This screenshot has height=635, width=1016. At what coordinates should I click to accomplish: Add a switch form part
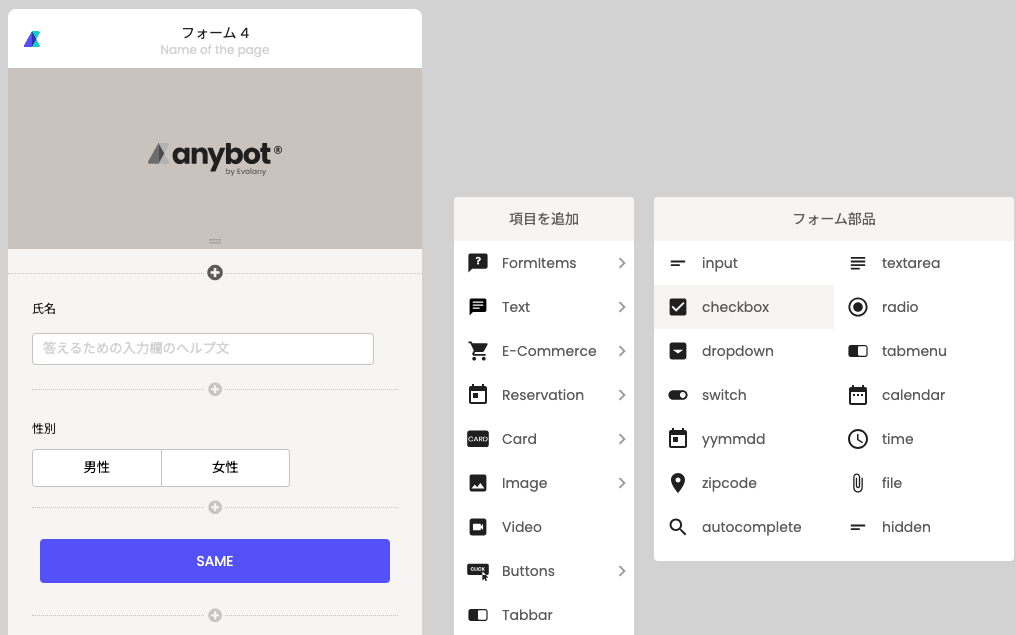(723, 395)
